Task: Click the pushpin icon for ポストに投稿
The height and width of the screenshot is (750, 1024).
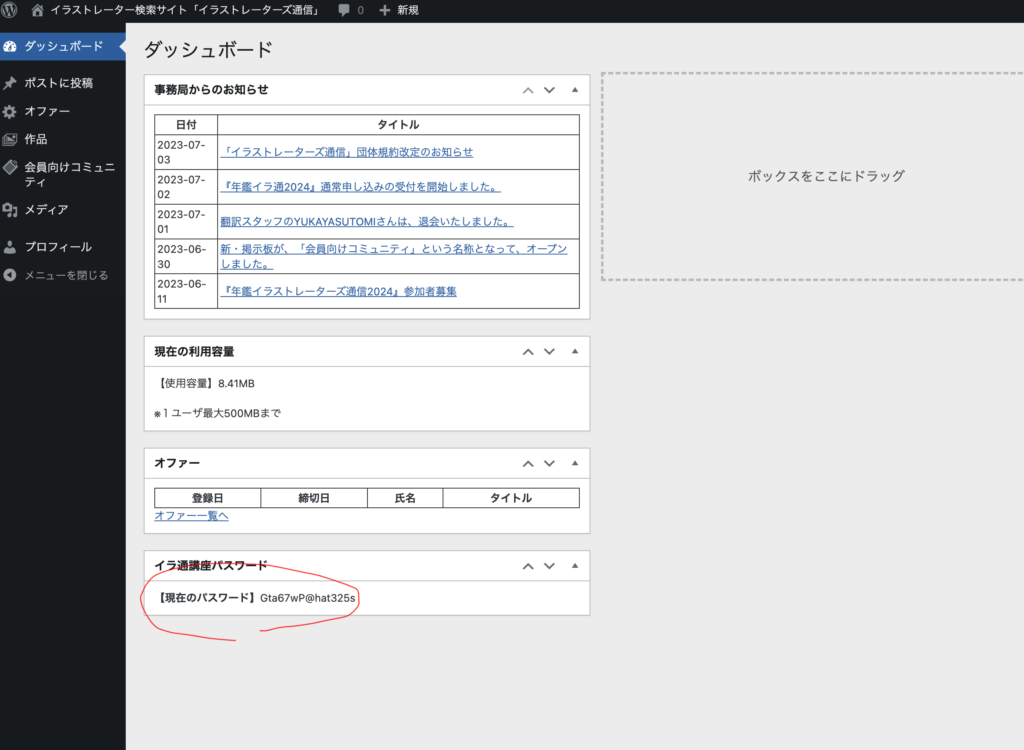Action: [x=10, y=83]
